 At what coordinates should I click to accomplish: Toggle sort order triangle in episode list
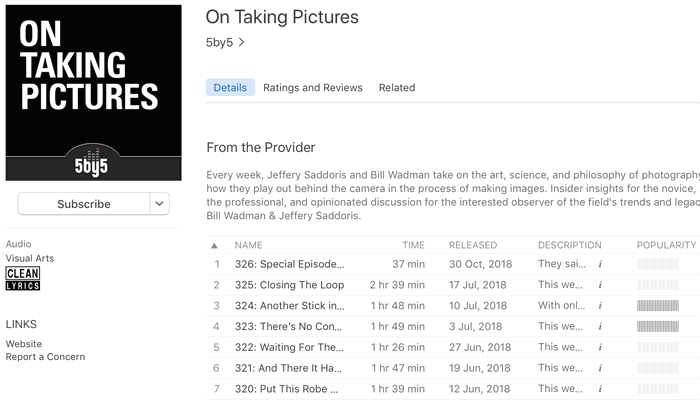pos(214,246)
